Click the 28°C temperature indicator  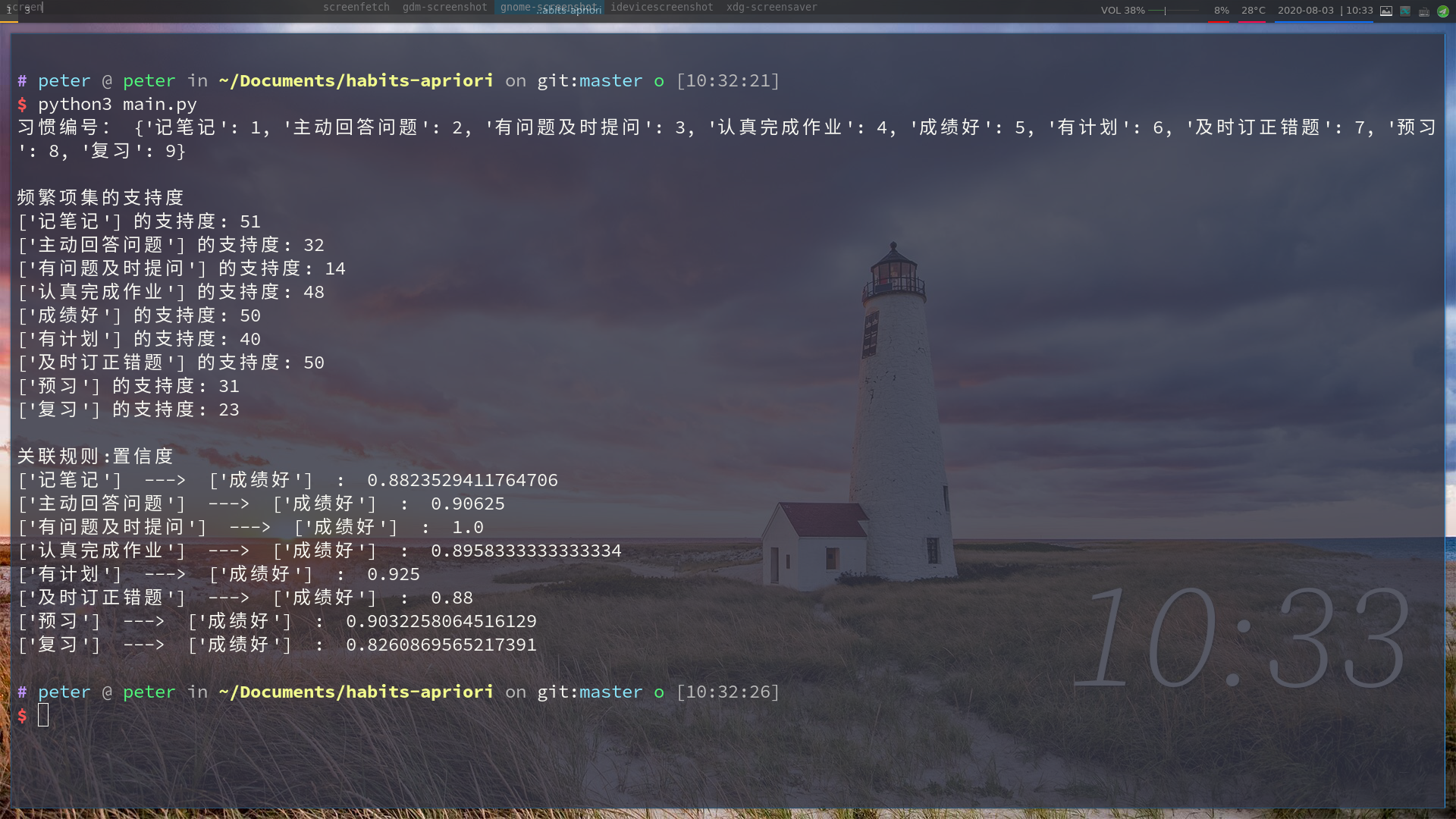[x=1253, y=11]
